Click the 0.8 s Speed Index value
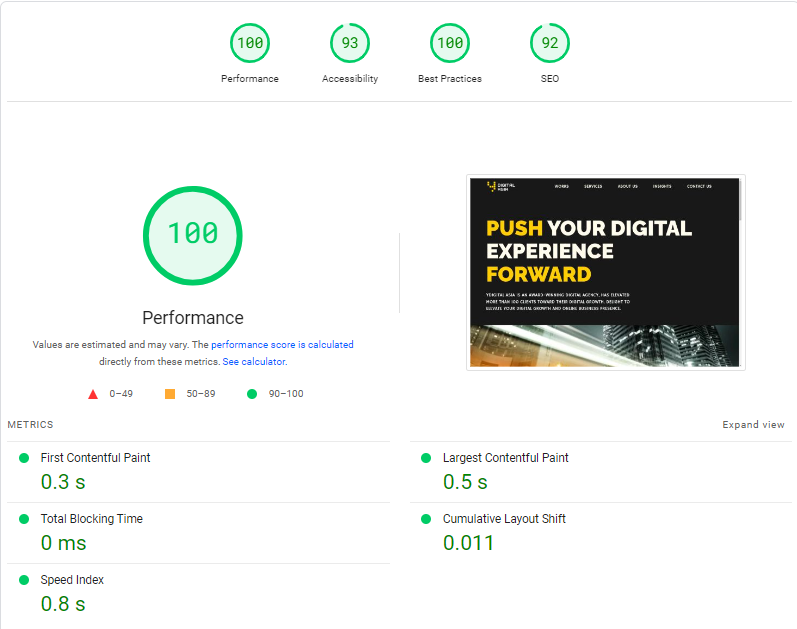 point(63,604)
